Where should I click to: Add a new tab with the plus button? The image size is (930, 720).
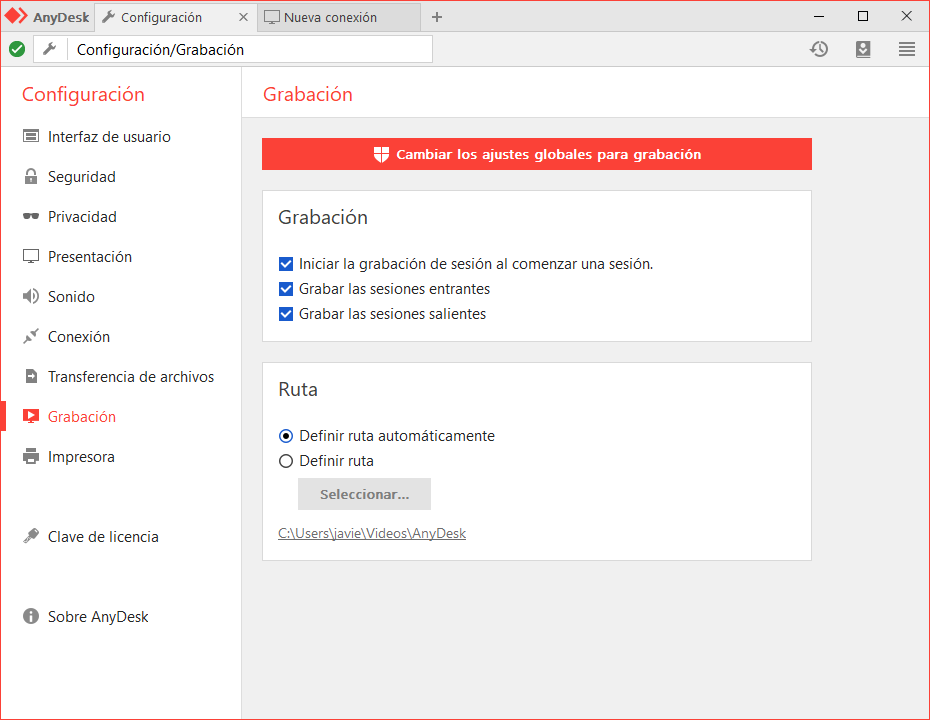(x=437, y=17)
